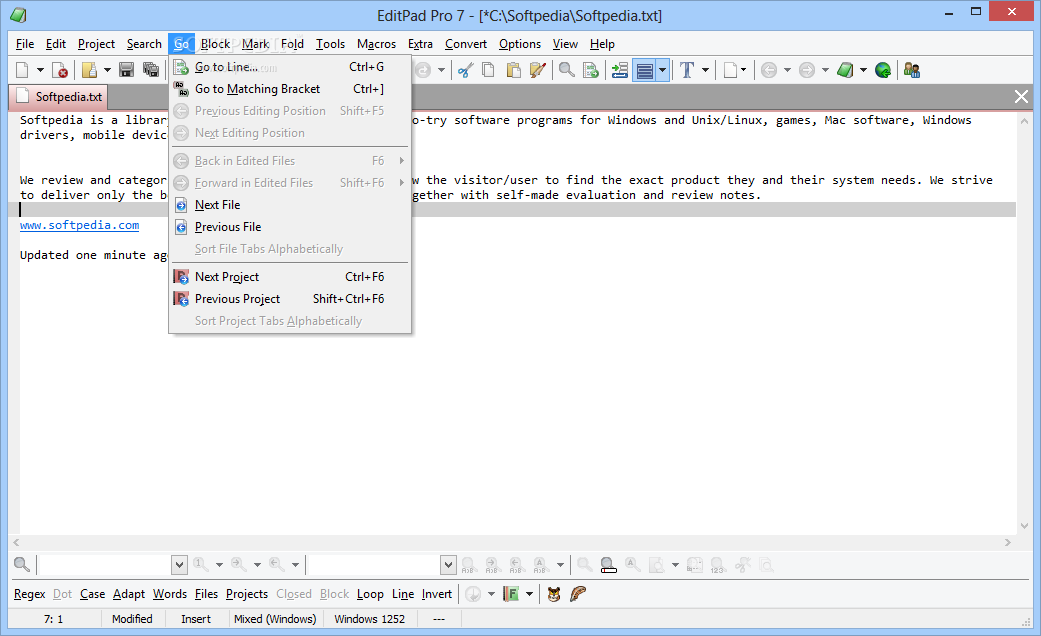The height and width of the screenshot is (636, 1041).
Task: Open the Block menu
Action: point(216,44)
